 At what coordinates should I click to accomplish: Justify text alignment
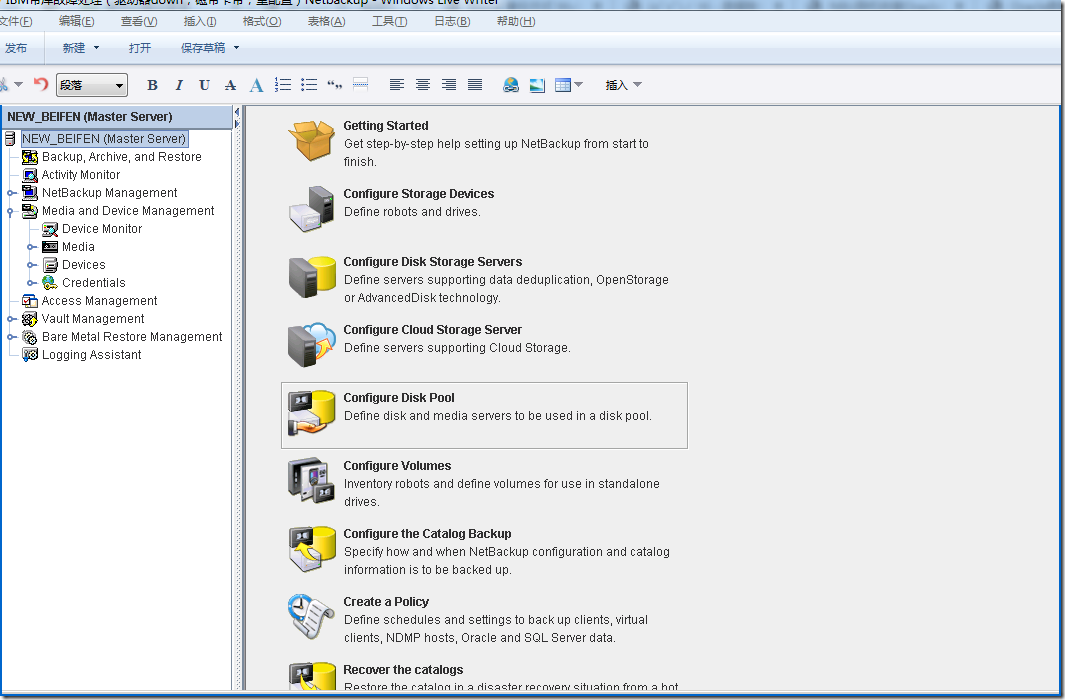[x=475, y=85]
